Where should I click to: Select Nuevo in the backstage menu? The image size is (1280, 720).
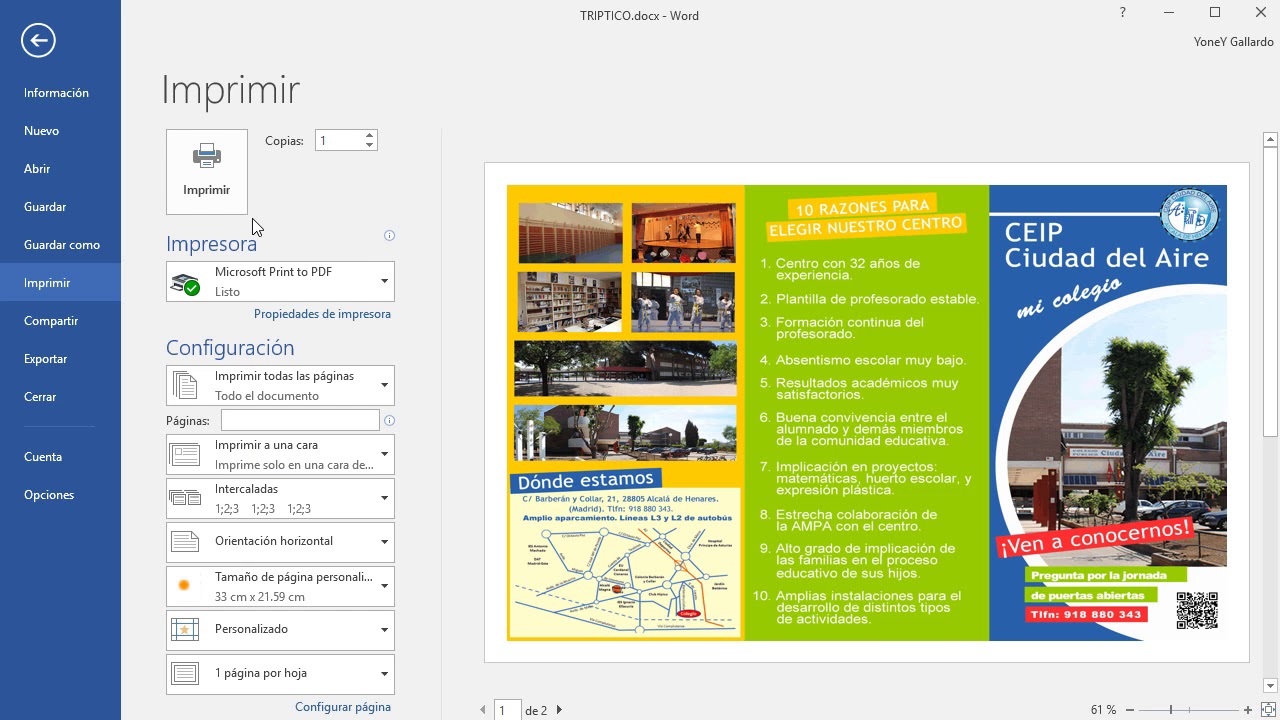point(60,131)
